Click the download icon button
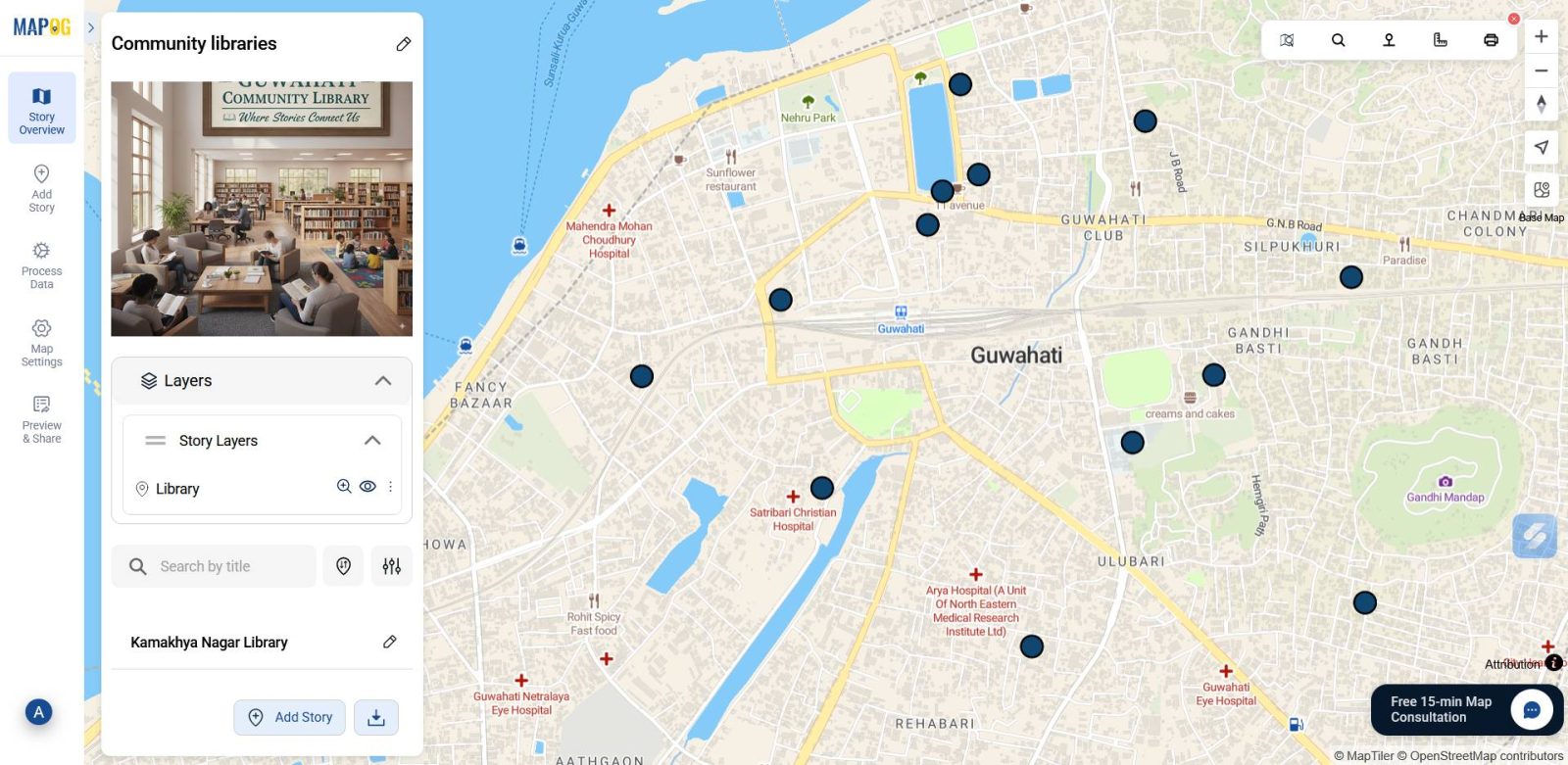Screen dimensions: 1568x765 pyautogui.click(x=375, y=717)
